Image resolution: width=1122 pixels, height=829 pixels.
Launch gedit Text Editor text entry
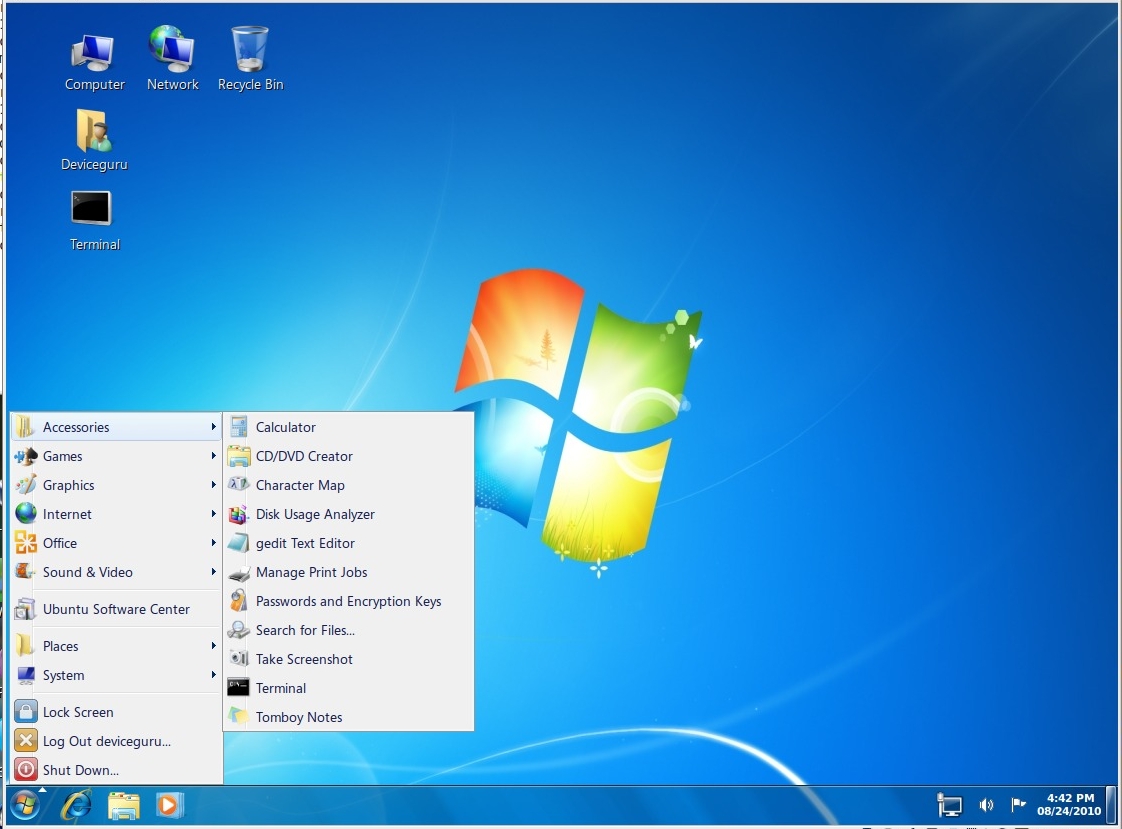click(x=306, y=543)
